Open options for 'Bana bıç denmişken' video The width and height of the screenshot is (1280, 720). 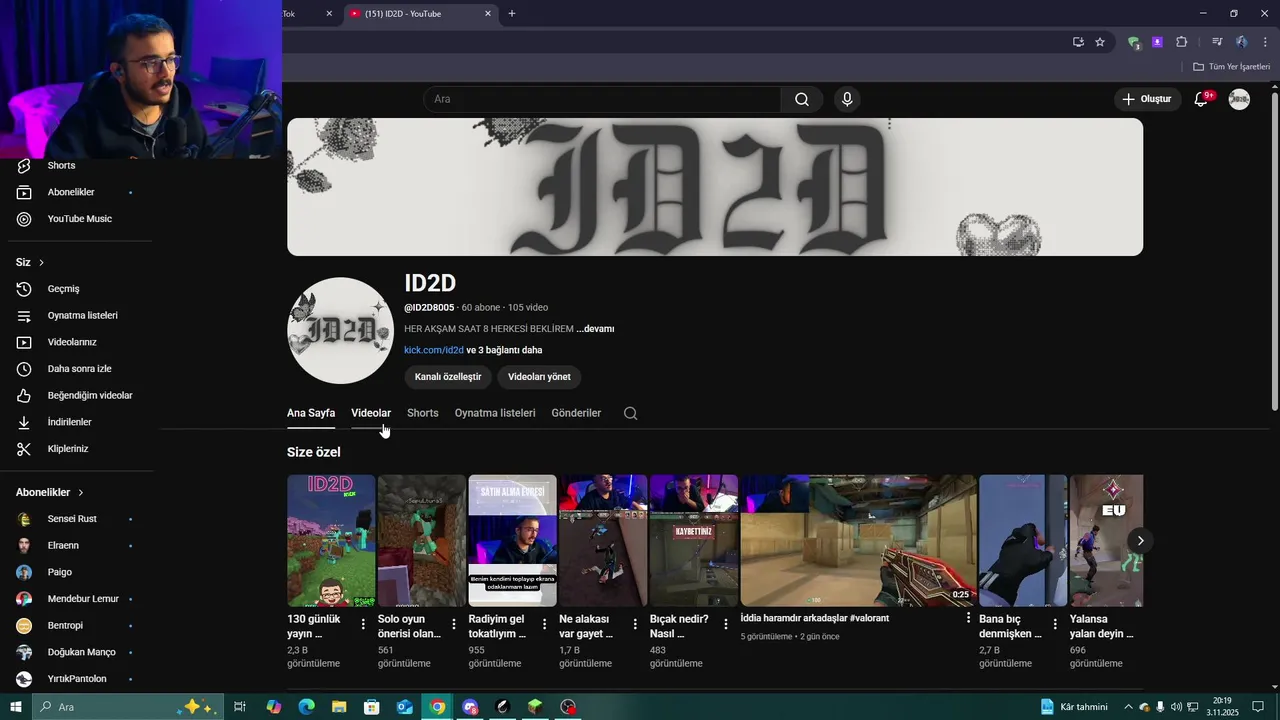[x=1055, y=624]
